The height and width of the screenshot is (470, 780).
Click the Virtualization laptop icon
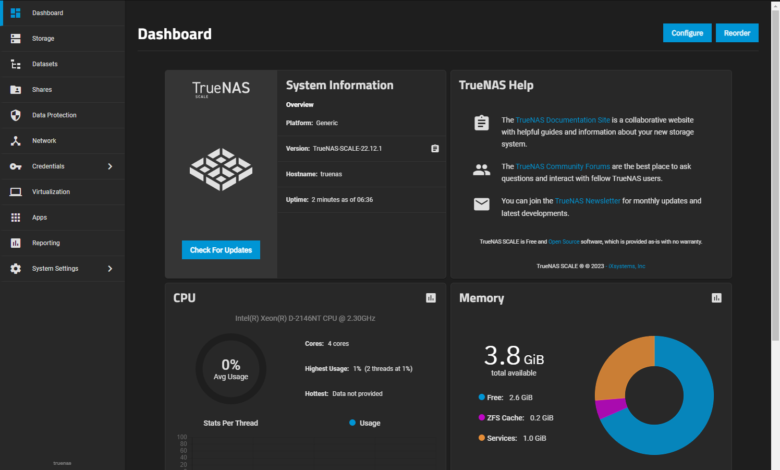click(15, 191)
